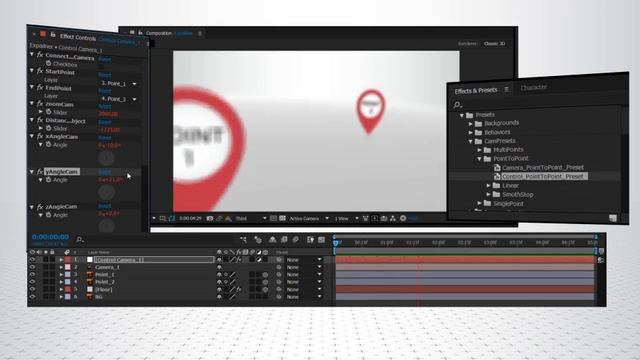Hide the Control Camera_1 layer
The height and width of the screenshot is (360, 640).
[32, 260]
